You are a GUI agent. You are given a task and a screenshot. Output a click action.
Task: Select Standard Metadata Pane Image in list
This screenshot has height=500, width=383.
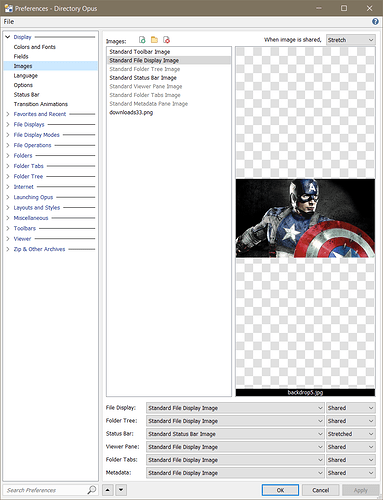coord(169,104)
